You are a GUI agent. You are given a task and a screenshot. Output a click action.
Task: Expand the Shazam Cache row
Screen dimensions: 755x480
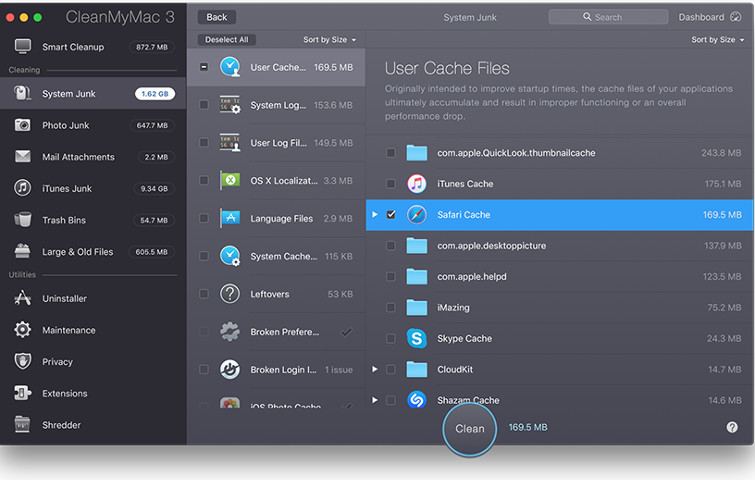[x=375, y=400]
